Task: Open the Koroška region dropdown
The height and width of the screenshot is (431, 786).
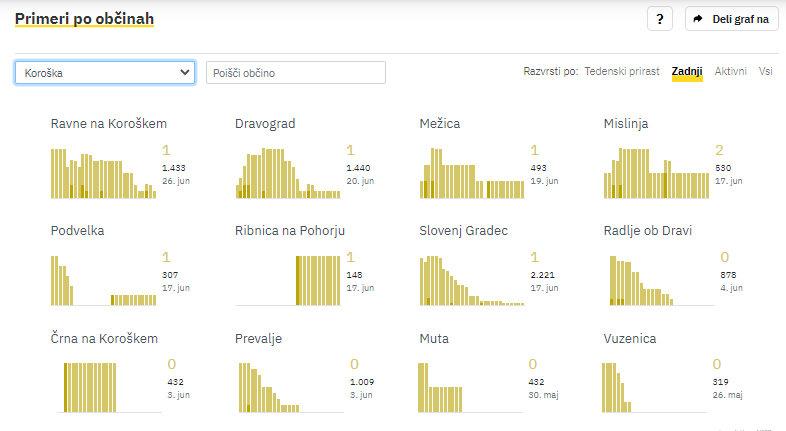Action: (x=105, y=72)
